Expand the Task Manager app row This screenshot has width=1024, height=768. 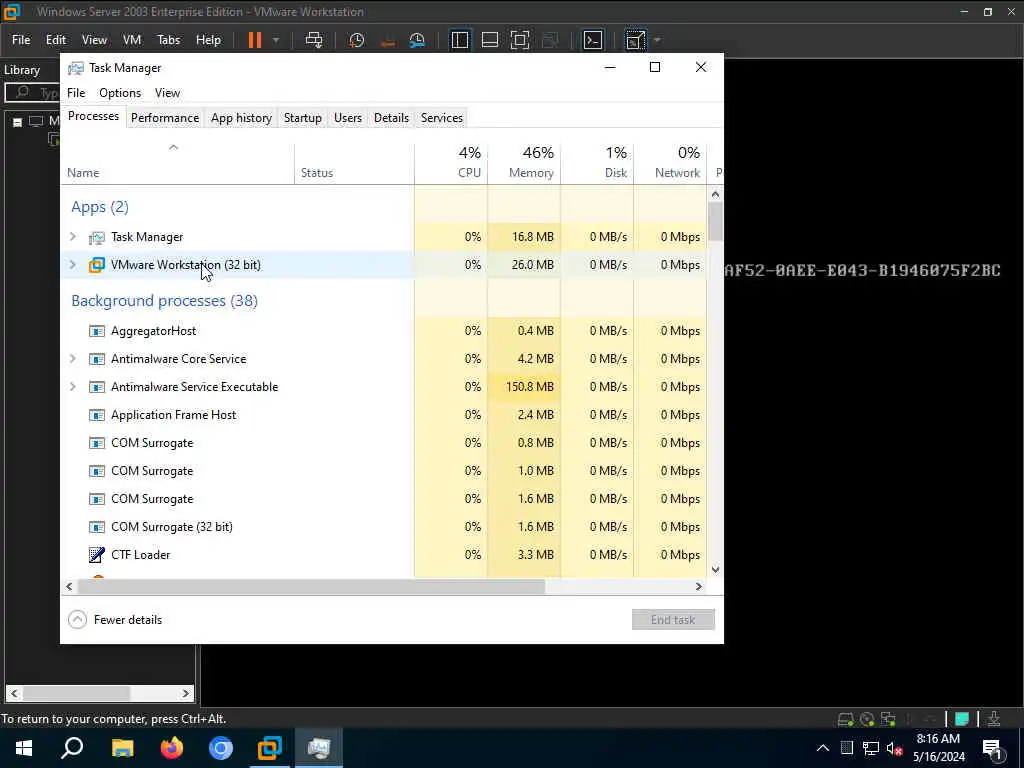[73, 236]
